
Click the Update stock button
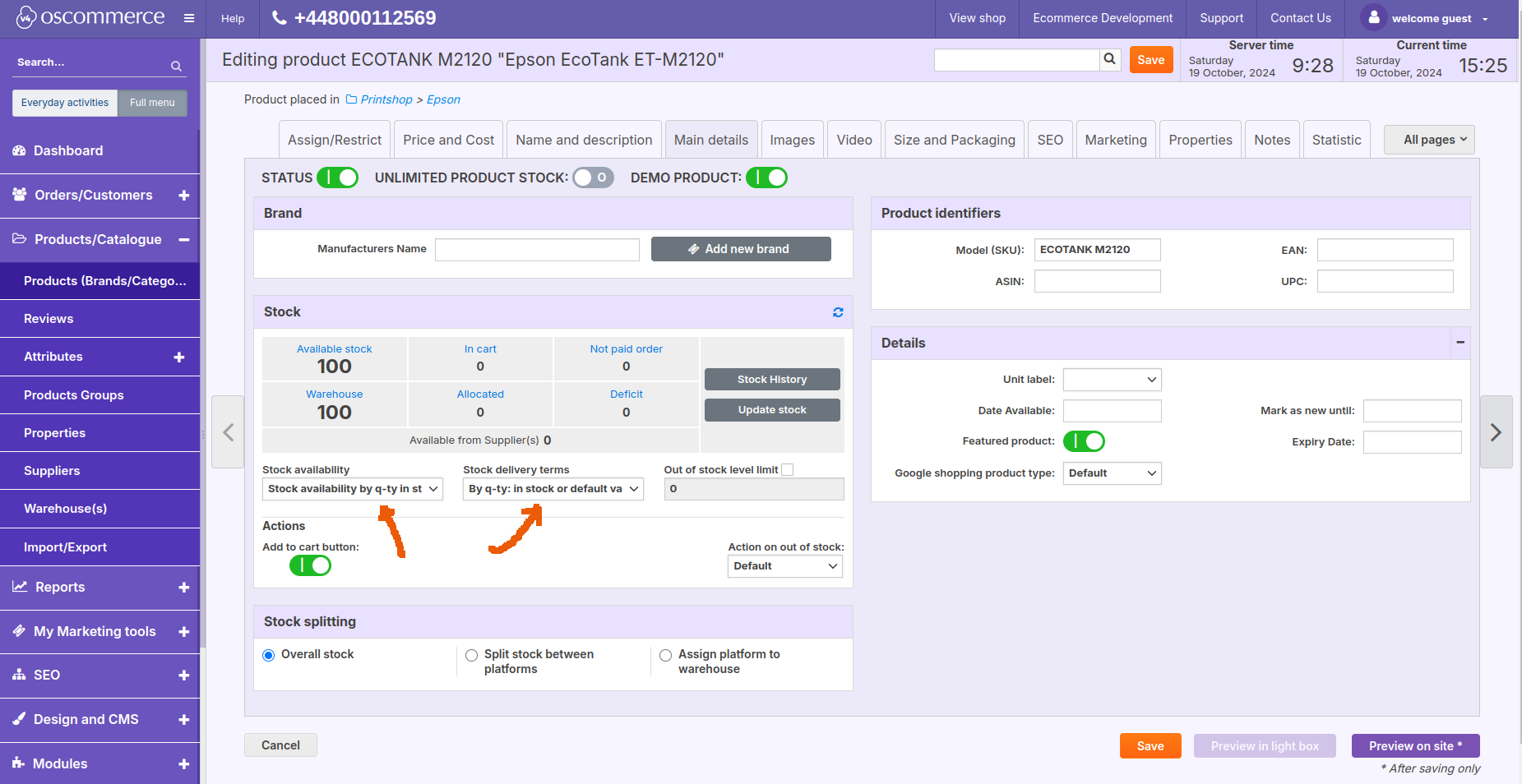coord(772,410)
